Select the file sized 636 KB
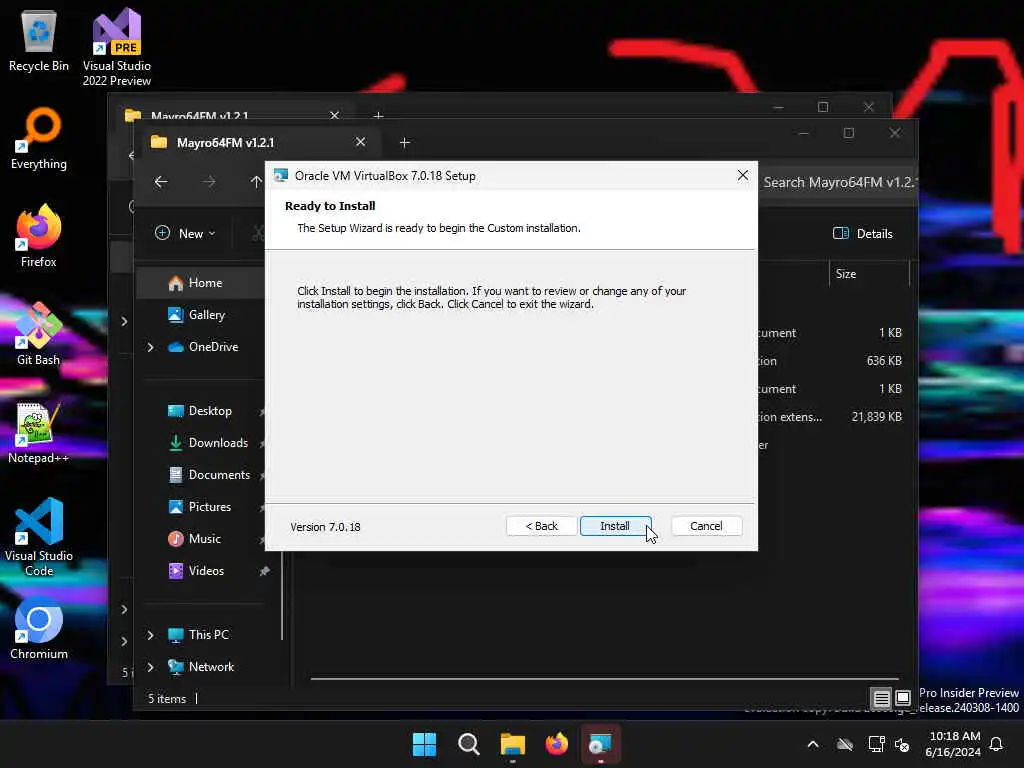Viewport: 1024px width, 768px height. (830, 360)
